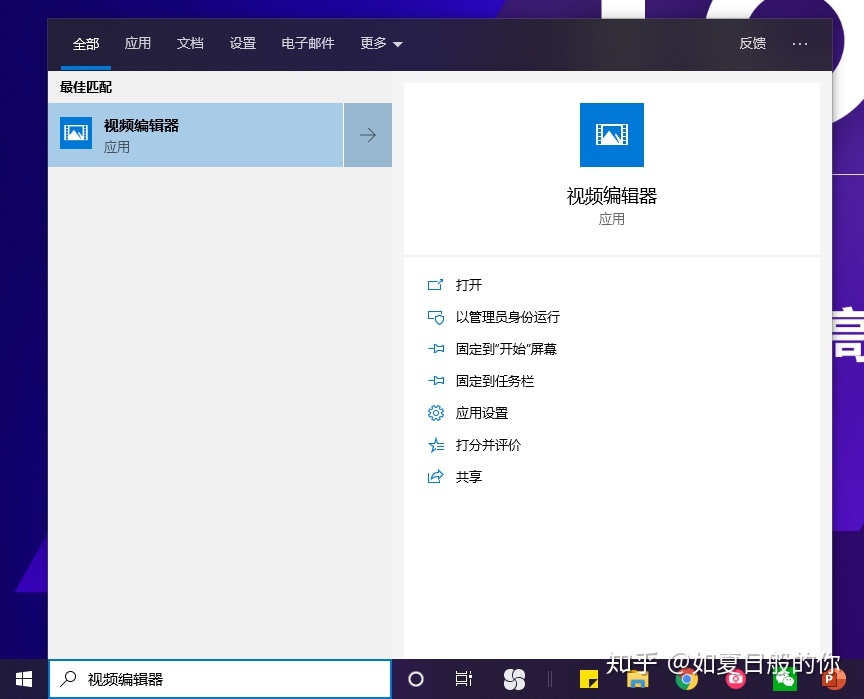864x699 pixels.
Task: Click the 打开 open-window icon
Action: (435, 285)
